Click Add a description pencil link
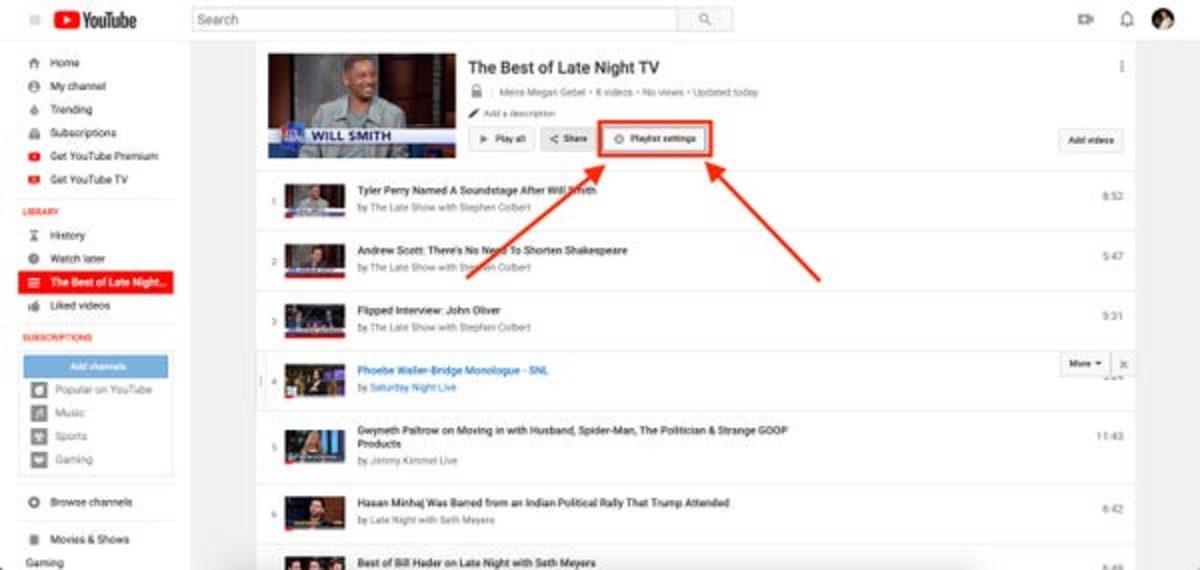The height and width of the screenshot is (570, 1200). click(512, 114)
